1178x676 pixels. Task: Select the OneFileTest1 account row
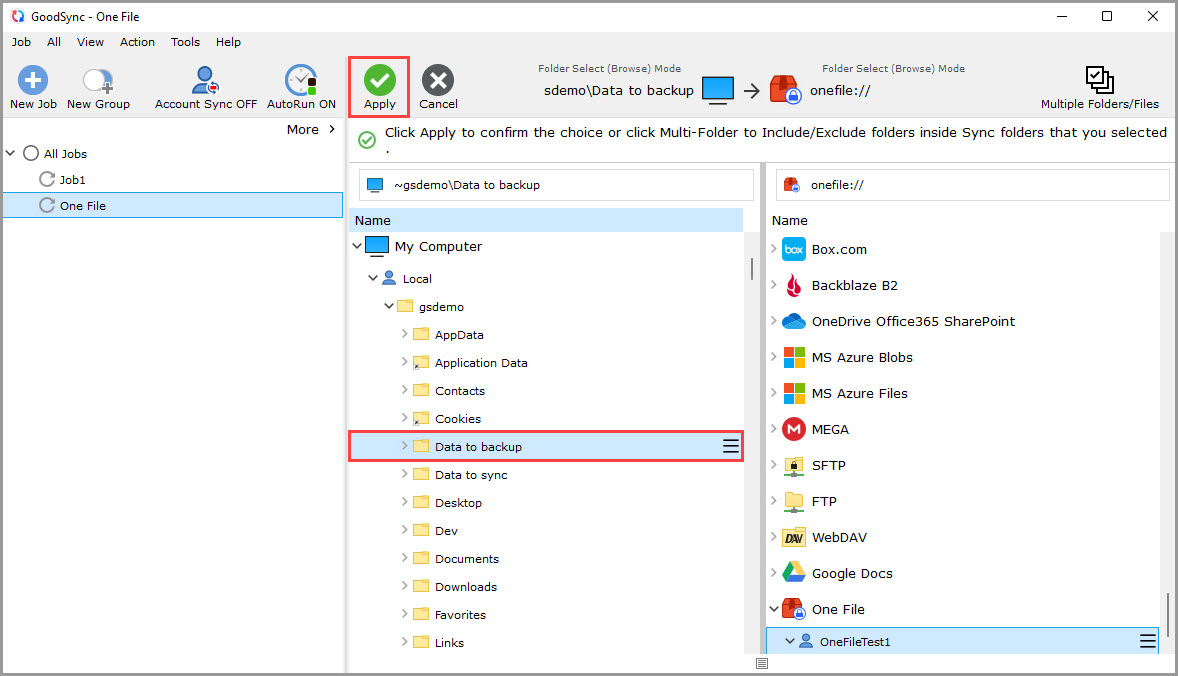tap(962, 641)
